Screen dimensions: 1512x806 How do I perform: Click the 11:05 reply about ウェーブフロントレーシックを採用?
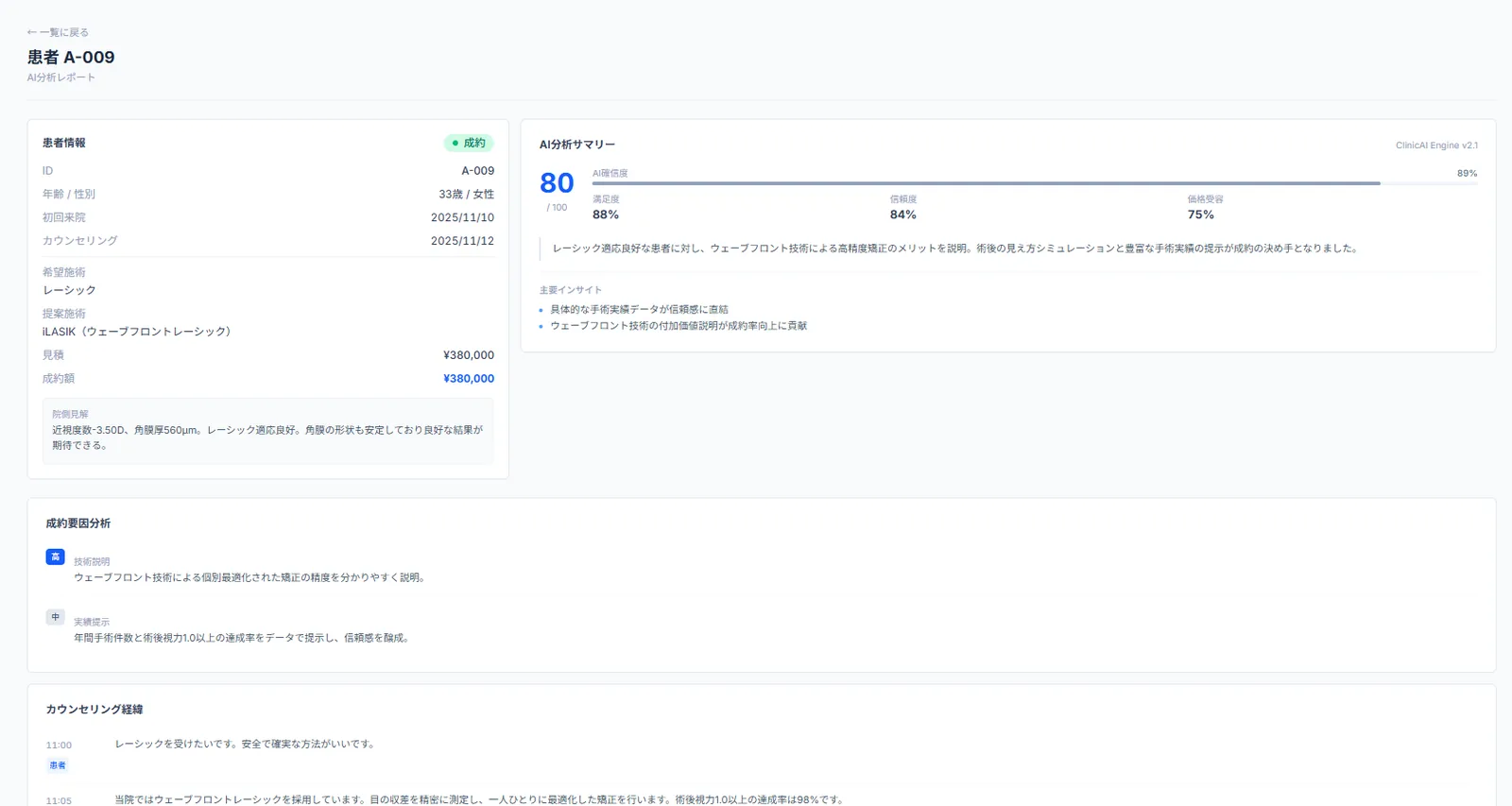pyautogui.click(x=480, y=799)
